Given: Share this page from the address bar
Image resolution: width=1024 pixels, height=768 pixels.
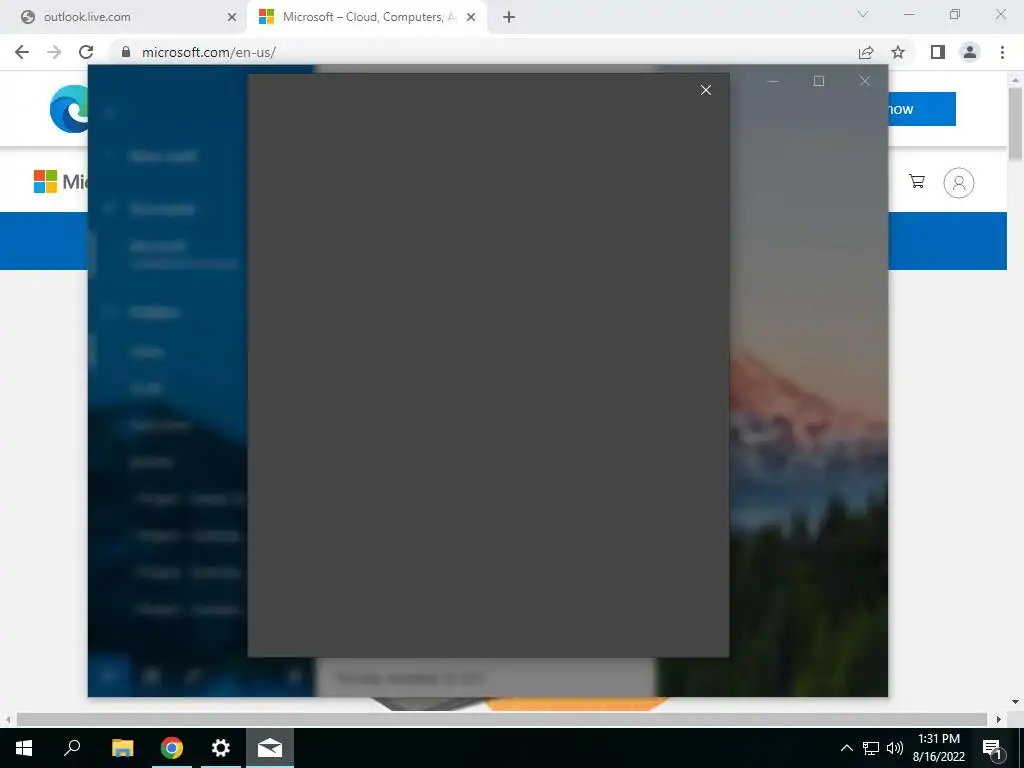Looking at the screenshot, I should tap(866, 52).
